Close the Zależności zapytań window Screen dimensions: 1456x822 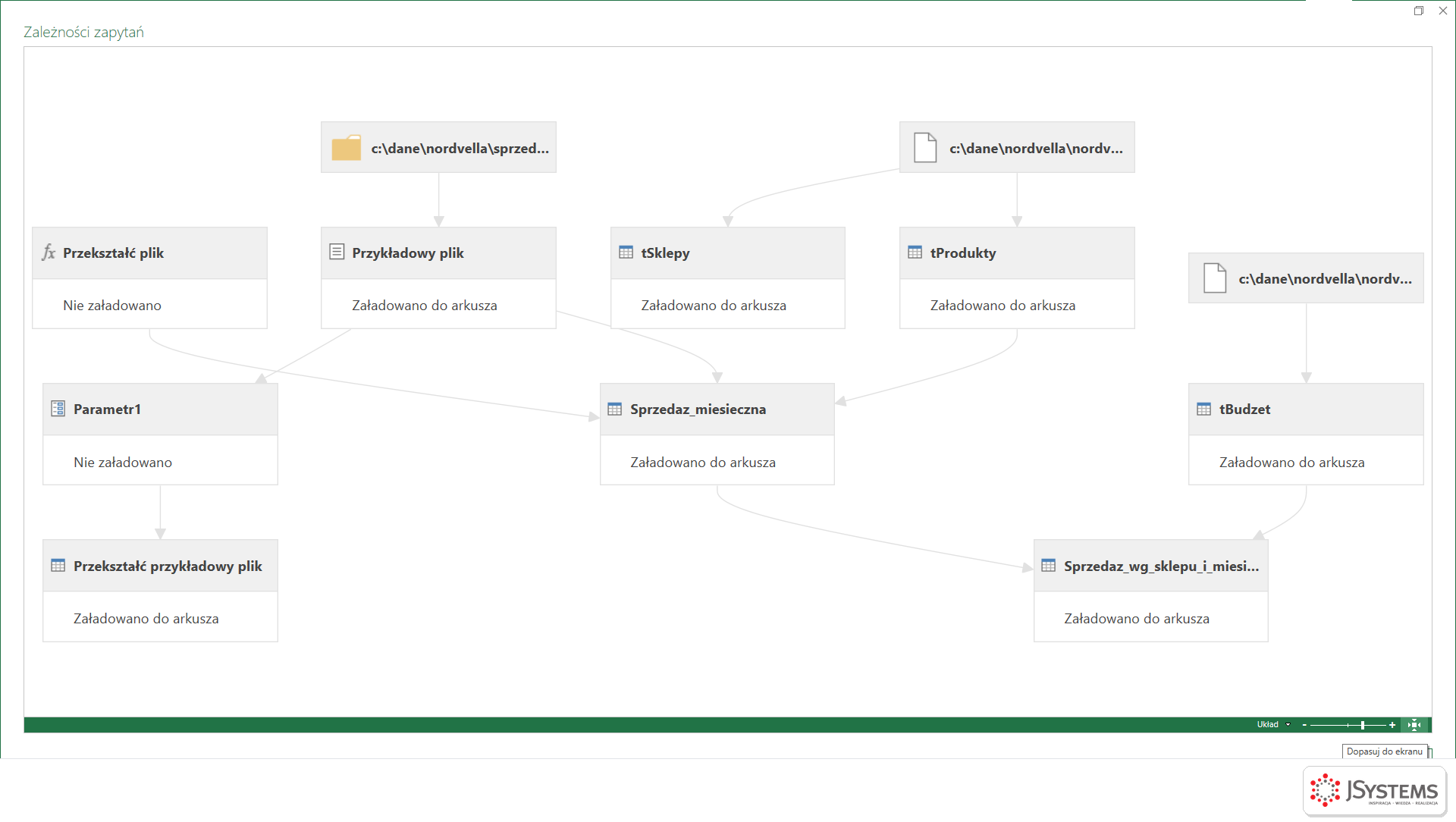point(1443,11)
